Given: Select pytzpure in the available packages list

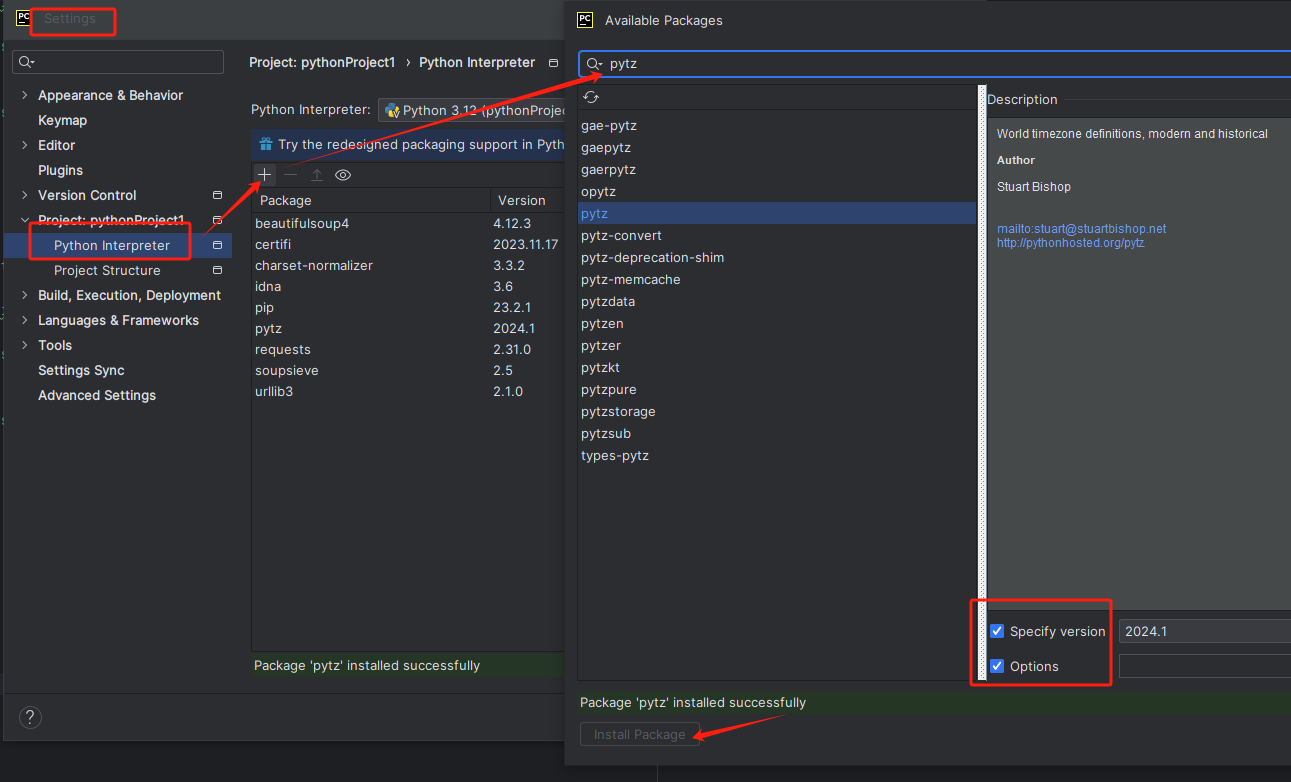Looking at the screenshot, I should pyautogui.click(x=777, y=389).
